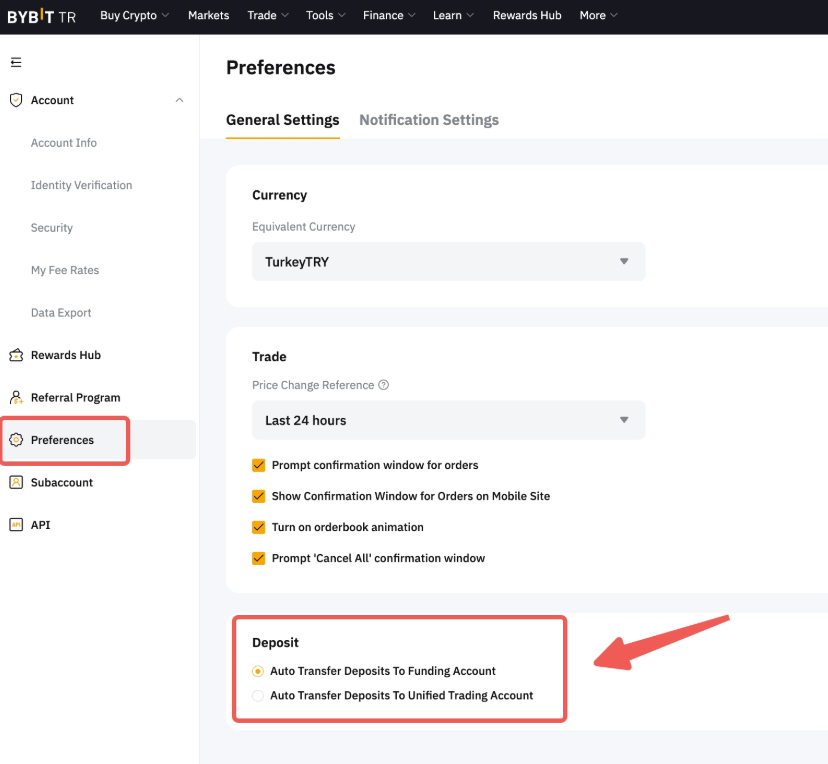Image resolution: width=828 pixels, height=764 pixels.
Task: Open the Buy Crypto menu
Action: click(x=134, y=16)
